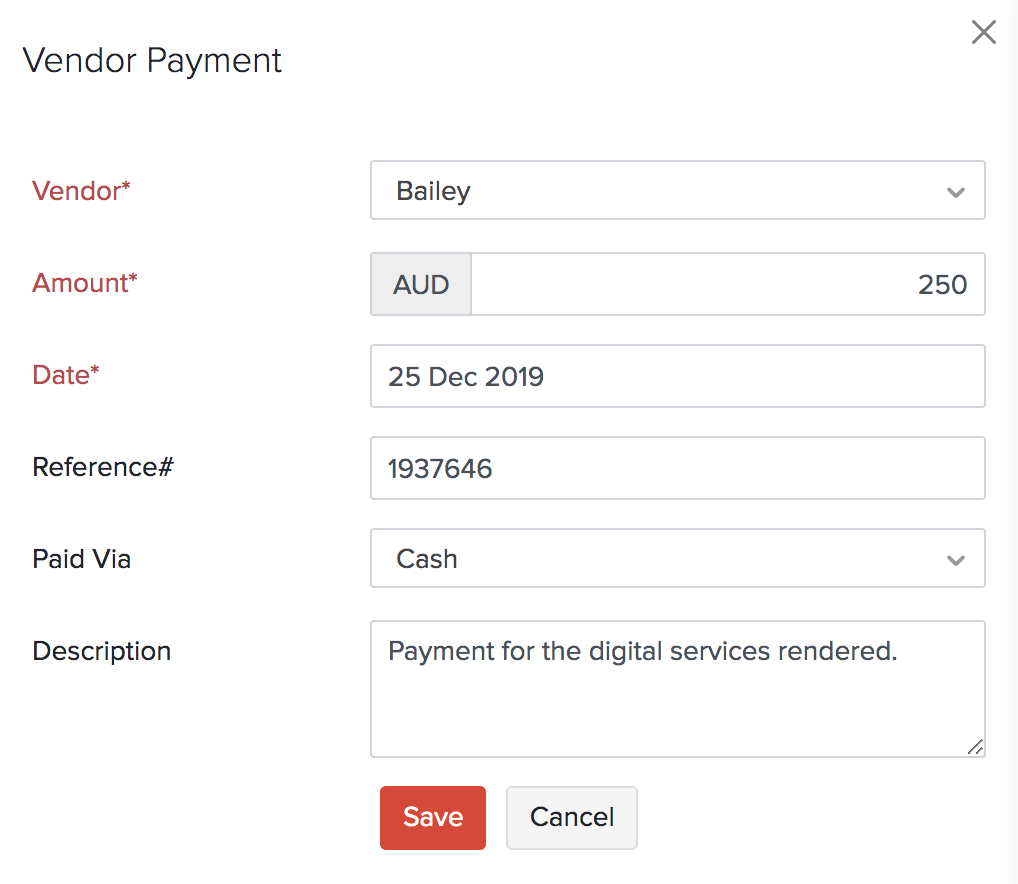
Task: Click the red Amount* label
Action: (84, 283)
